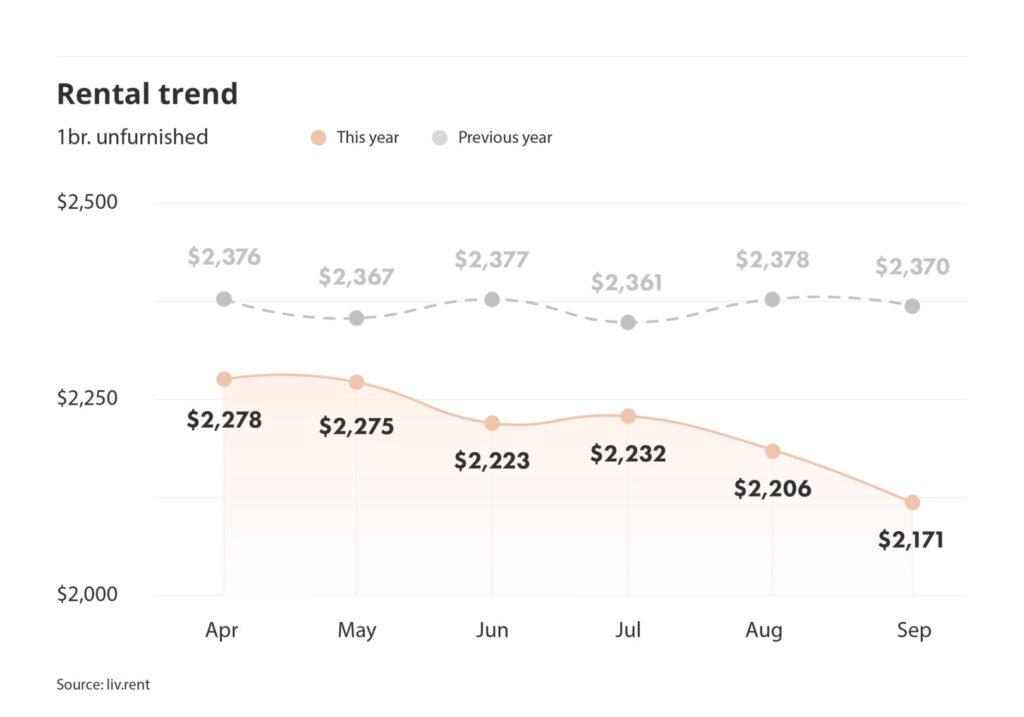Click previous year's April data point
The height and width of the screenshot is (717, 1024).
pos(224,299)
